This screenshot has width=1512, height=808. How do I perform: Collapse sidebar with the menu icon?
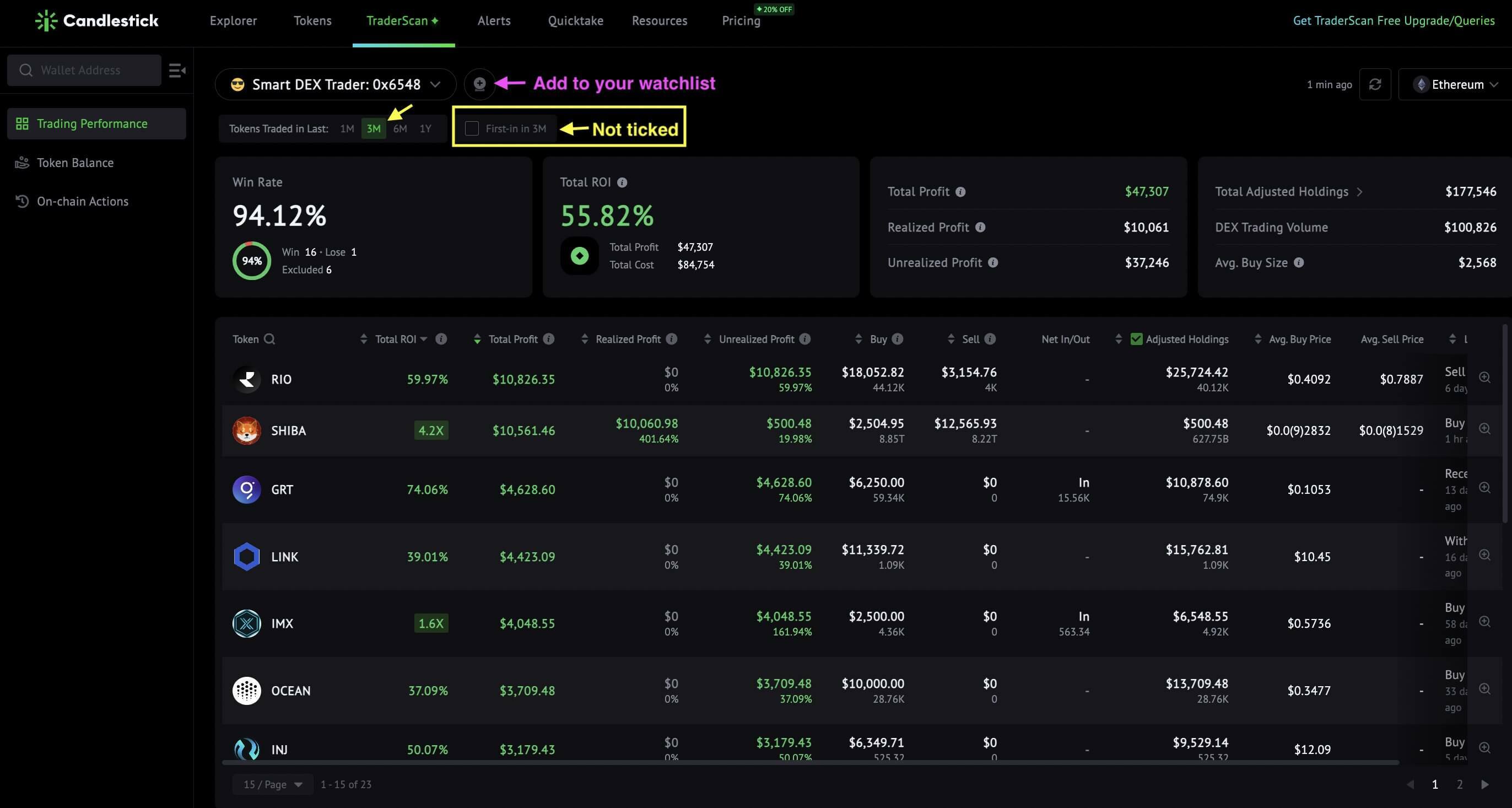[x=177, y=71]
